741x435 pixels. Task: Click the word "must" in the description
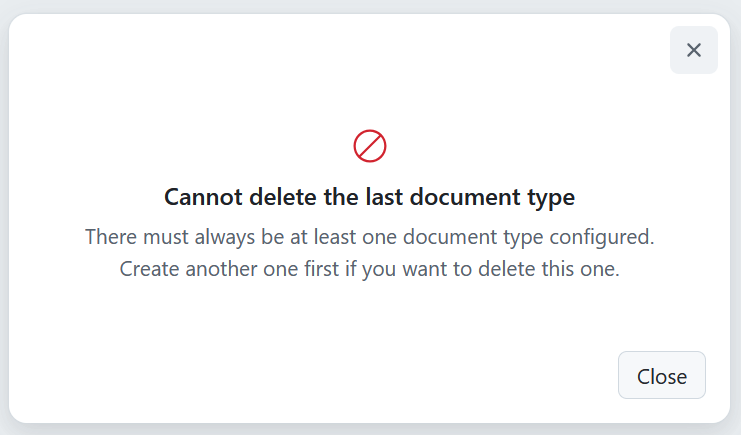coord(163,237)
